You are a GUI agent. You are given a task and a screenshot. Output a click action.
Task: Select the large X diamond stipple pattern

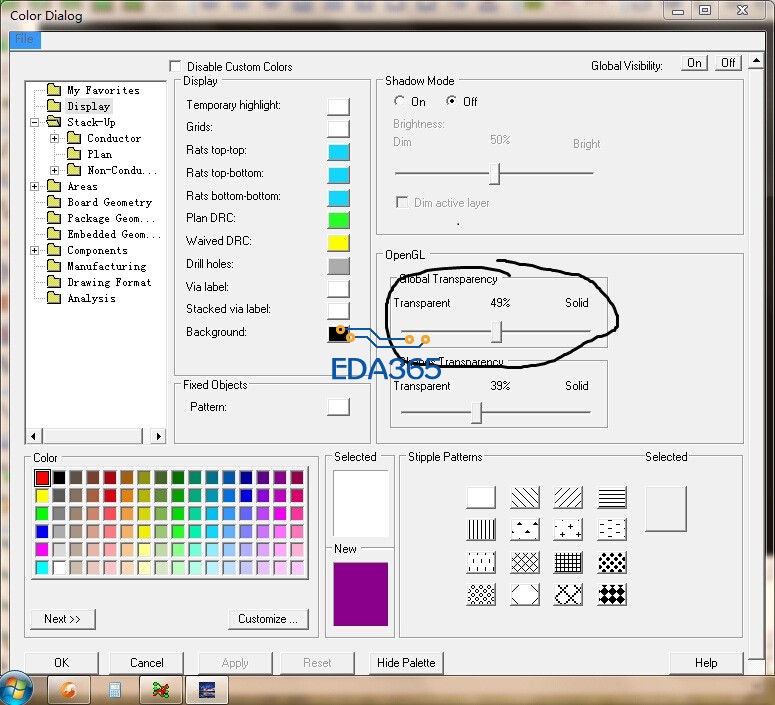pos(568,594)
